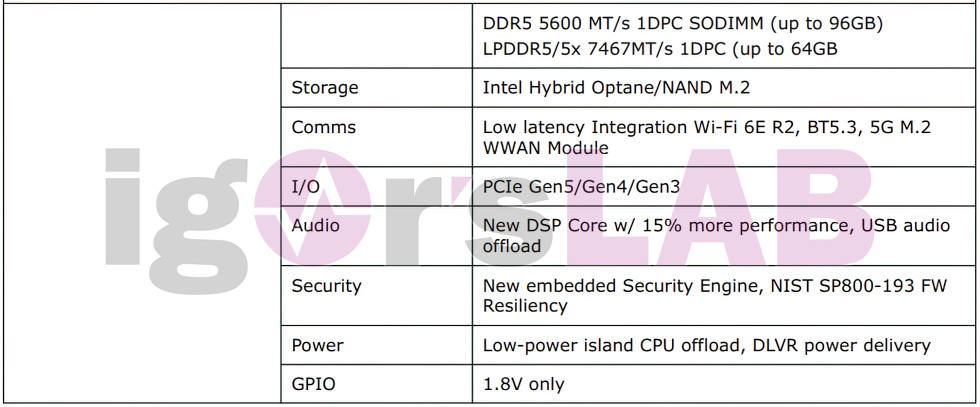Click the LPDDR5/5x 7467MT/s line
The width and height of the screenshot is (980, 407).
coord(660,48)
